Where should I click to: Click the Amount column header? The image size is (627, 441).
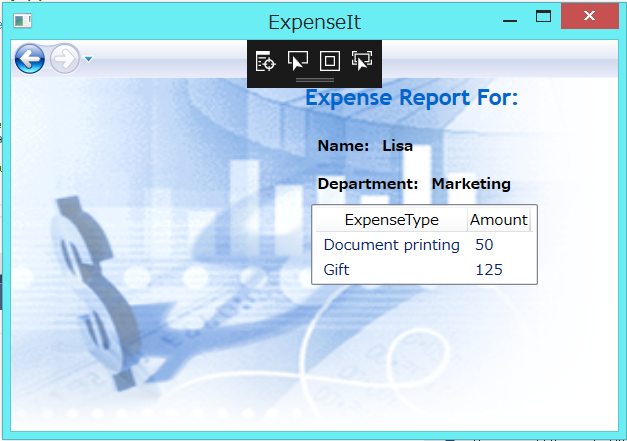tap(499, 220)
